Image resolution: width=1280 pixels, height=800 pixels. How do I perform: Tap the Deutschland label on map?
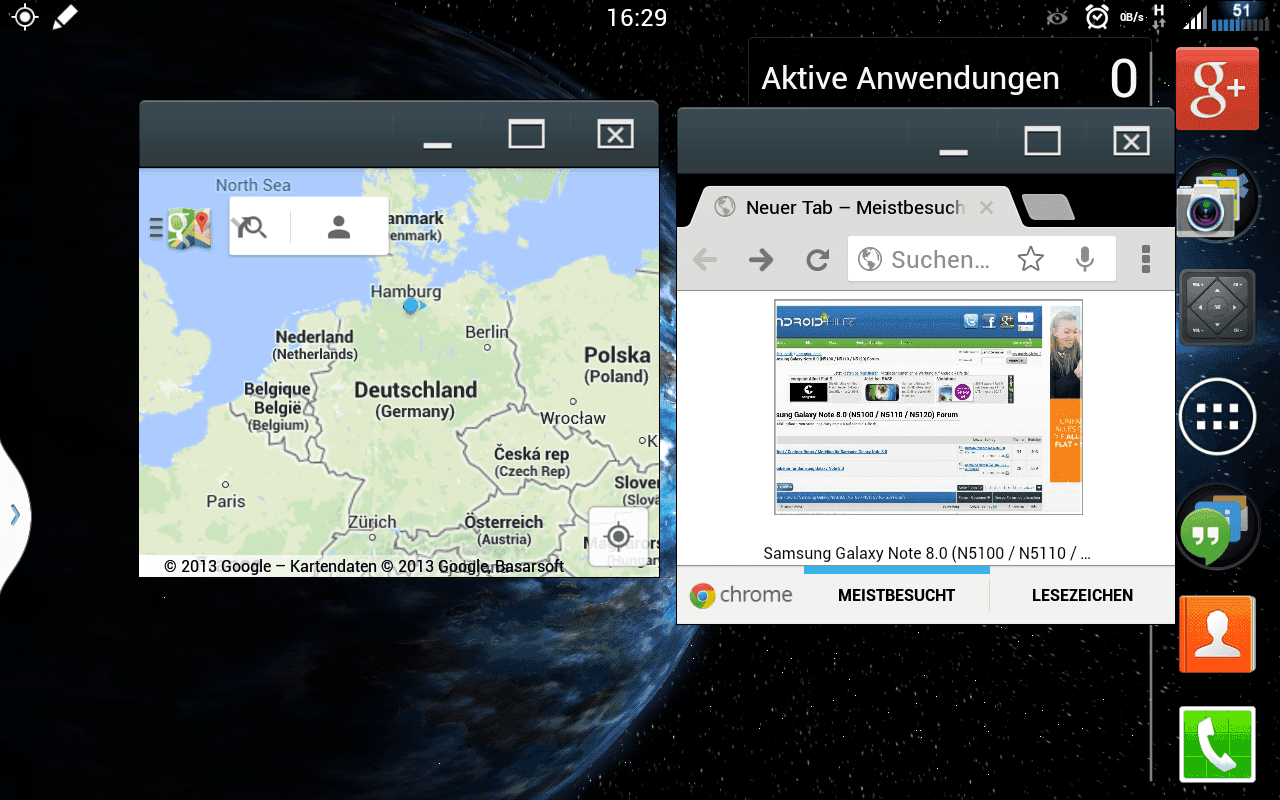tap(415, 390)
